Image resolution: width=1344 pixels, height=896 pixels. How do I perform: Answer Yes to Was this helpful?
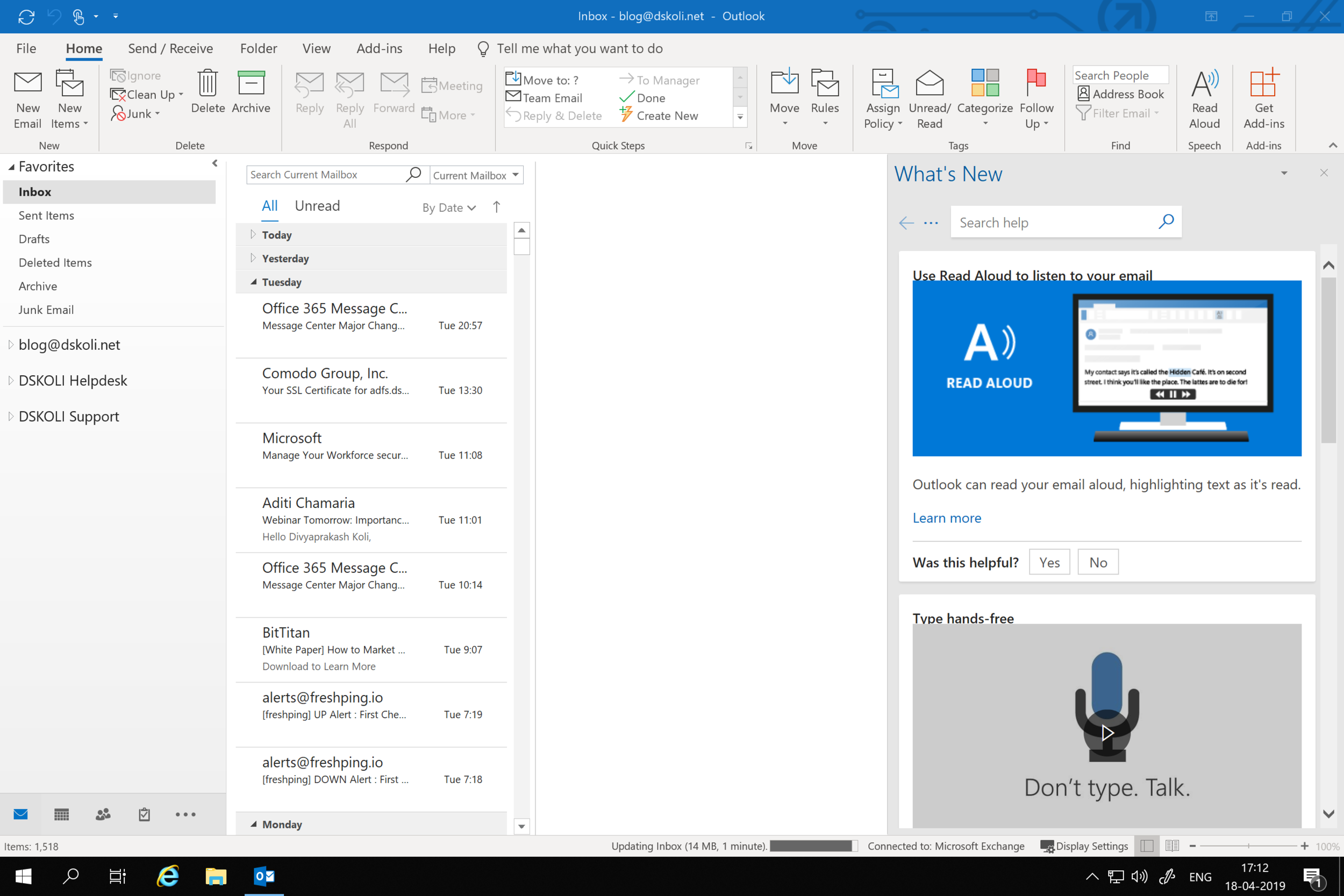pyautogui.click(x=1049, y=562)
